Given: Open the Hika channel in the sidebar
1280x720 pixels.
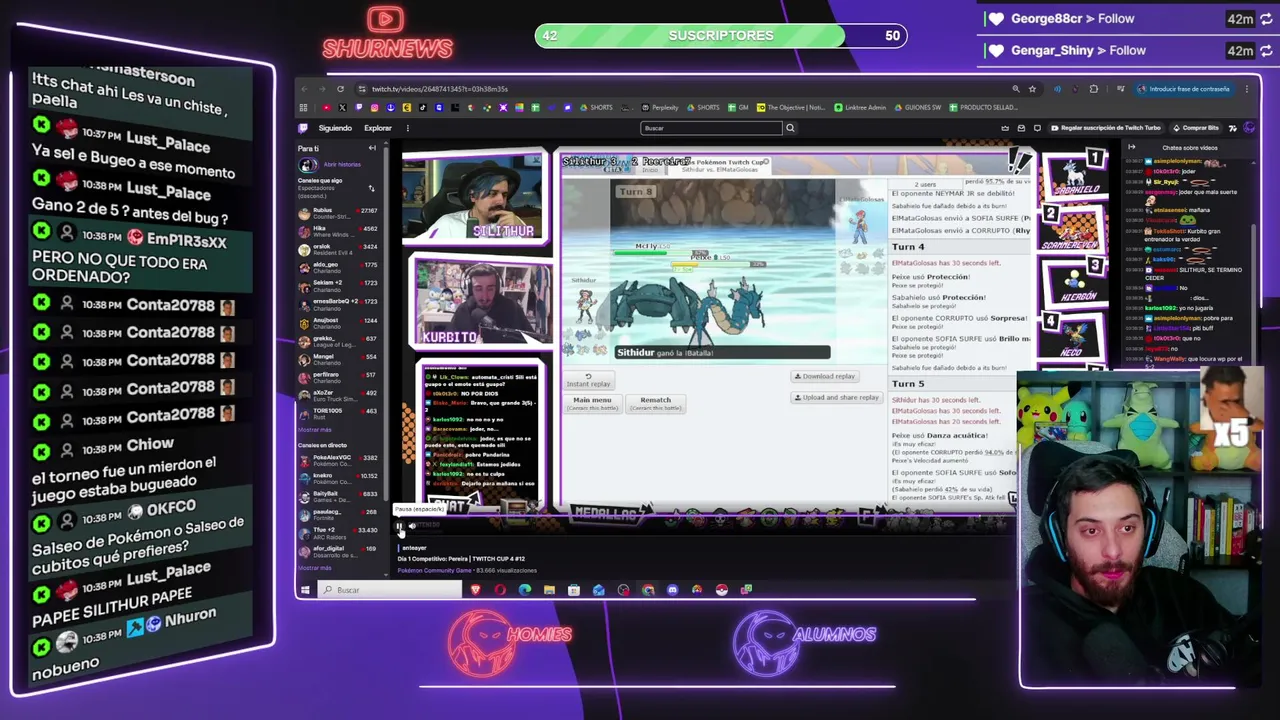Looking at the screenshot, I should 338,232.
